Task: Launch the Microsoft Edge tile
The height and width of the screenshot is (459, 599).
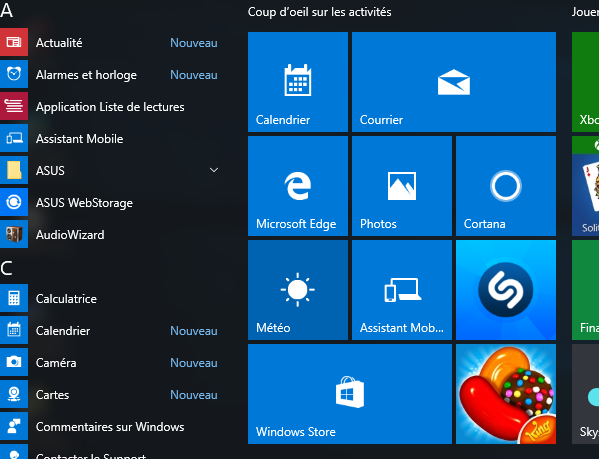Action: pos(298,186)
